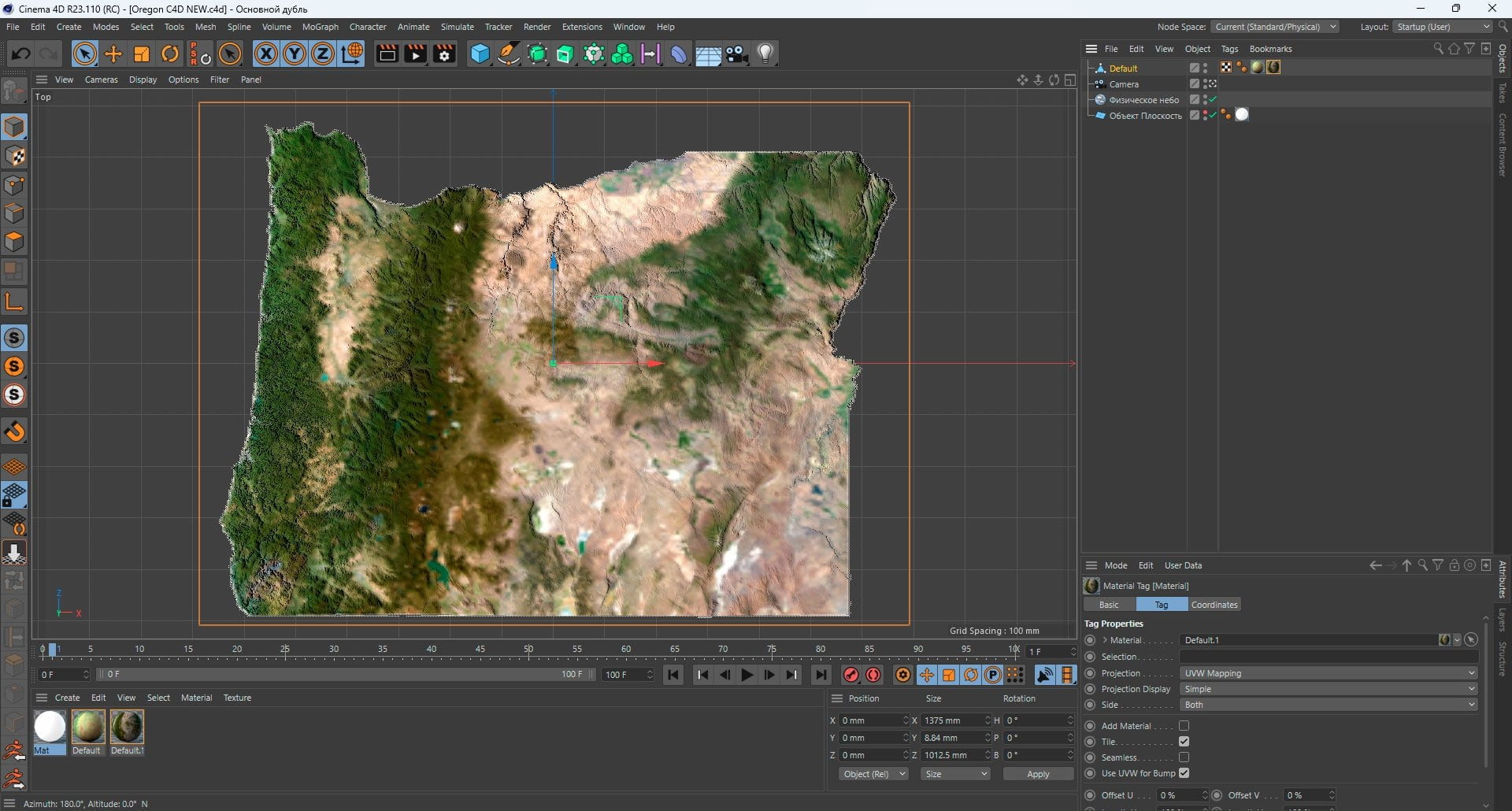The width and height of the screenshot is (1512, 811).
Task: Open Material Manager Create menu
Action: coord(67,698)
